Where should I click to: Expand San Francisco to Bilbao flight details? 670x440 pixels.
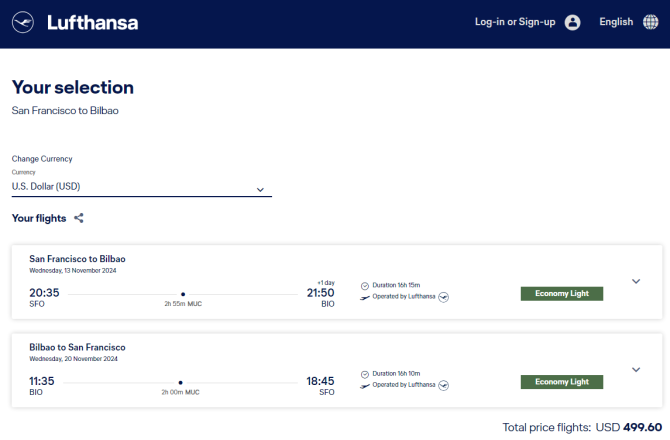click(636, 282)
